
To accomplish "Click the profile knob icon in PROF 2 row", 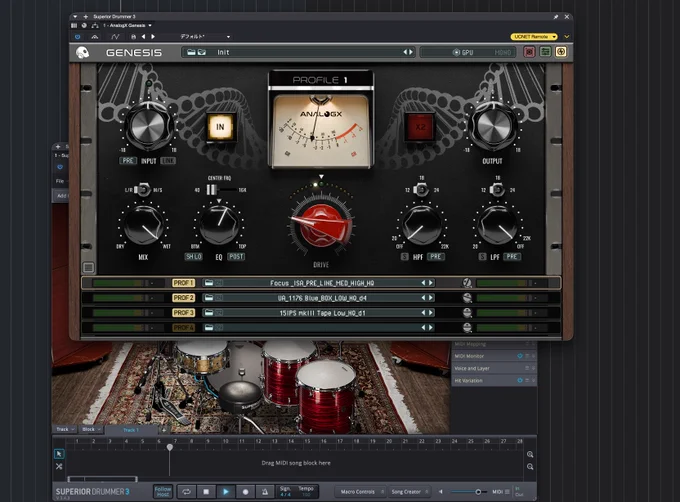I will [x=467, y=298].
